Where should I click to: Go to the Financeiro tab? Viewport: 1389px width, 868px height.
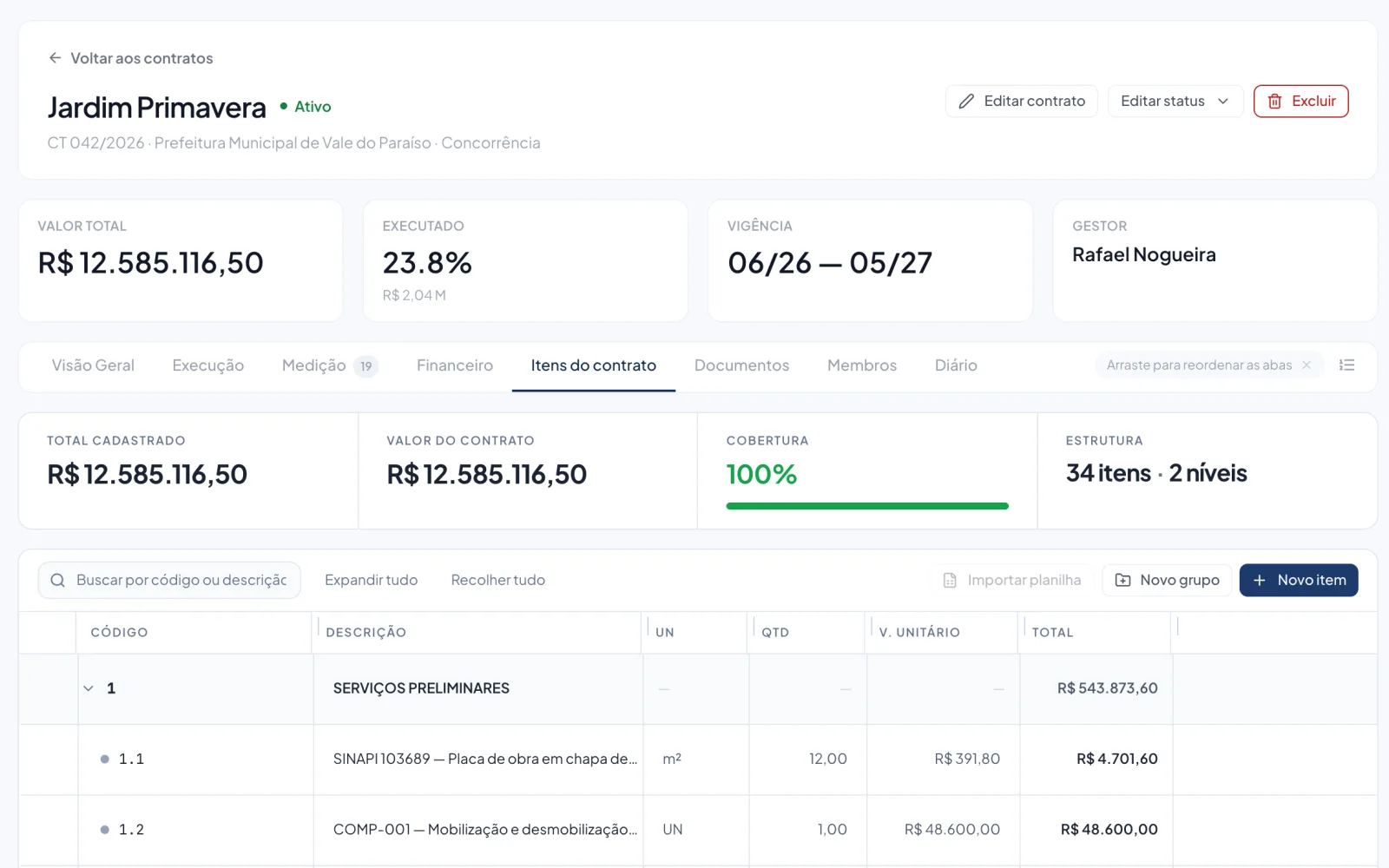click(455, 365)
